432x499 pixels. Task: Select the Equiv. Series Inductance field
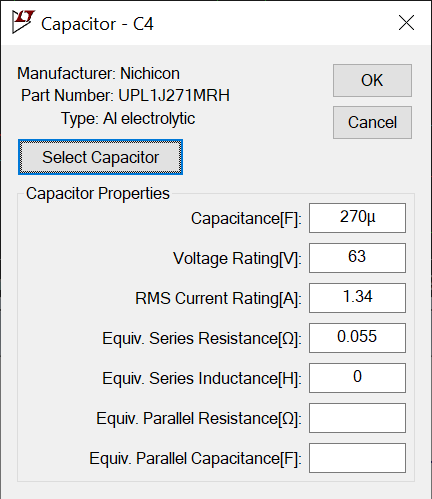click(x=357, y=378)
